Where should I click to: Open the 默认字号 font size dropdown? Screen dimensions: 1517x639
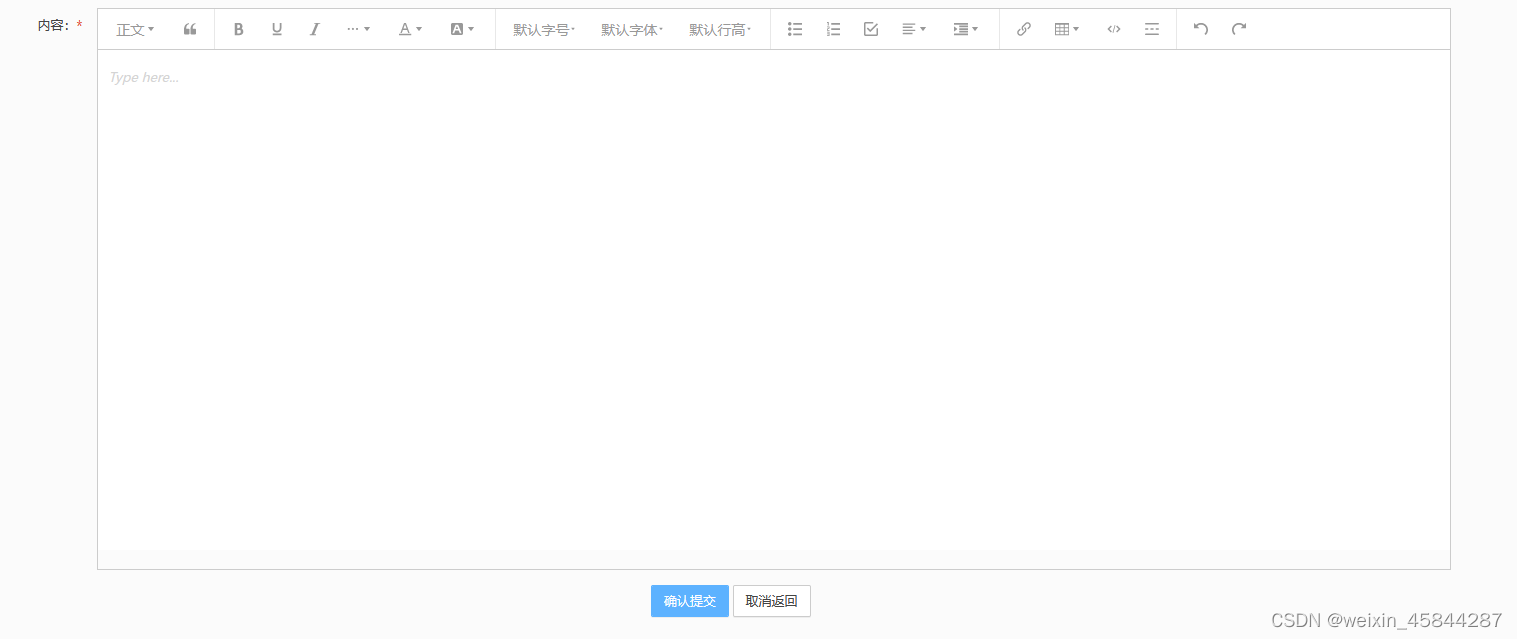click(542, 29)
